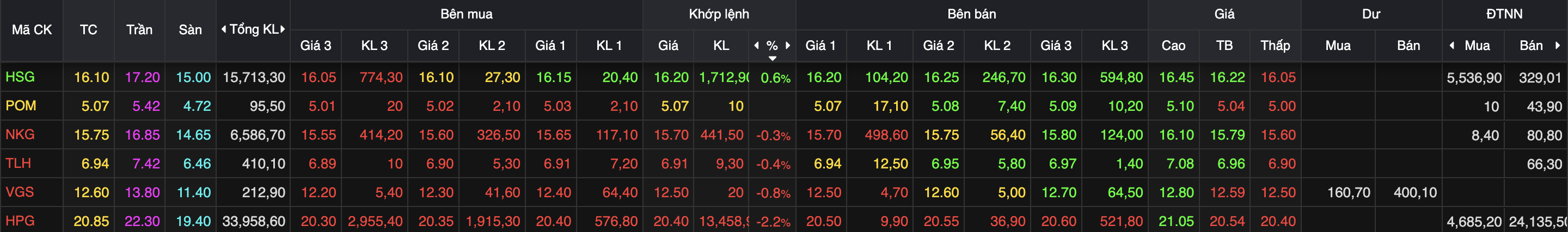Sort by Sàn column header
Screen dimensions: 1568x232
point(190,30)
